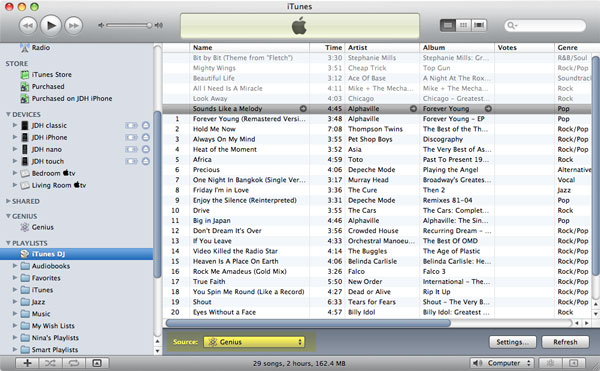Expand the JDH touch device
Viewport: 600px width, 371px height.
pyautogui.click(x=15, y=161)
